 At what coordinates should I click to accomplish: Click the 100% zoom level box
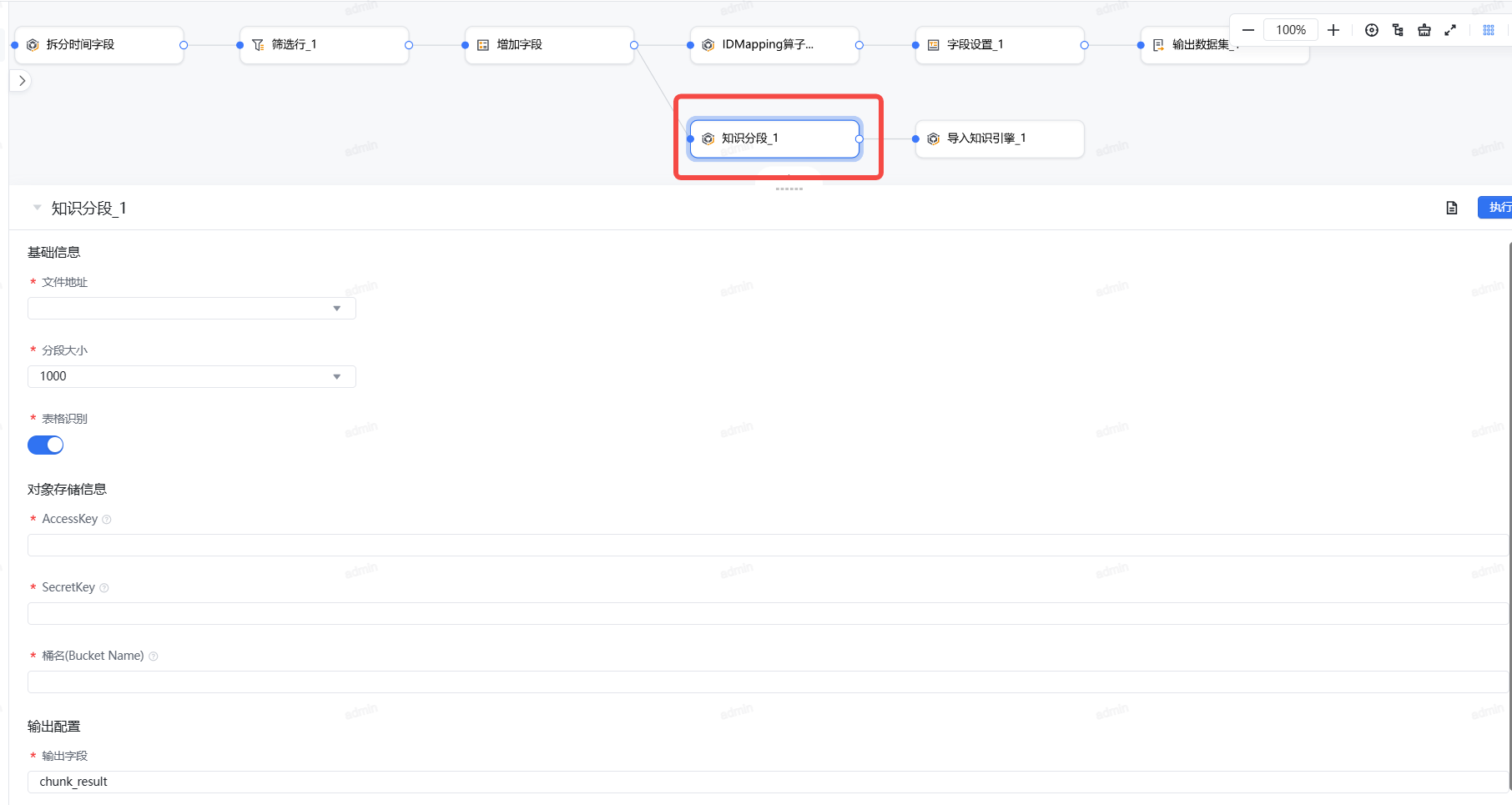click(1291, 30)
